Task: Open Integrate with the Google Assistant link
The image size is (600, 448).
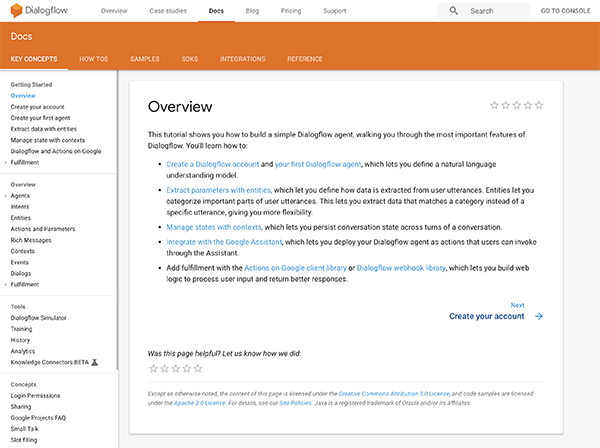Action: click(224, 242)
